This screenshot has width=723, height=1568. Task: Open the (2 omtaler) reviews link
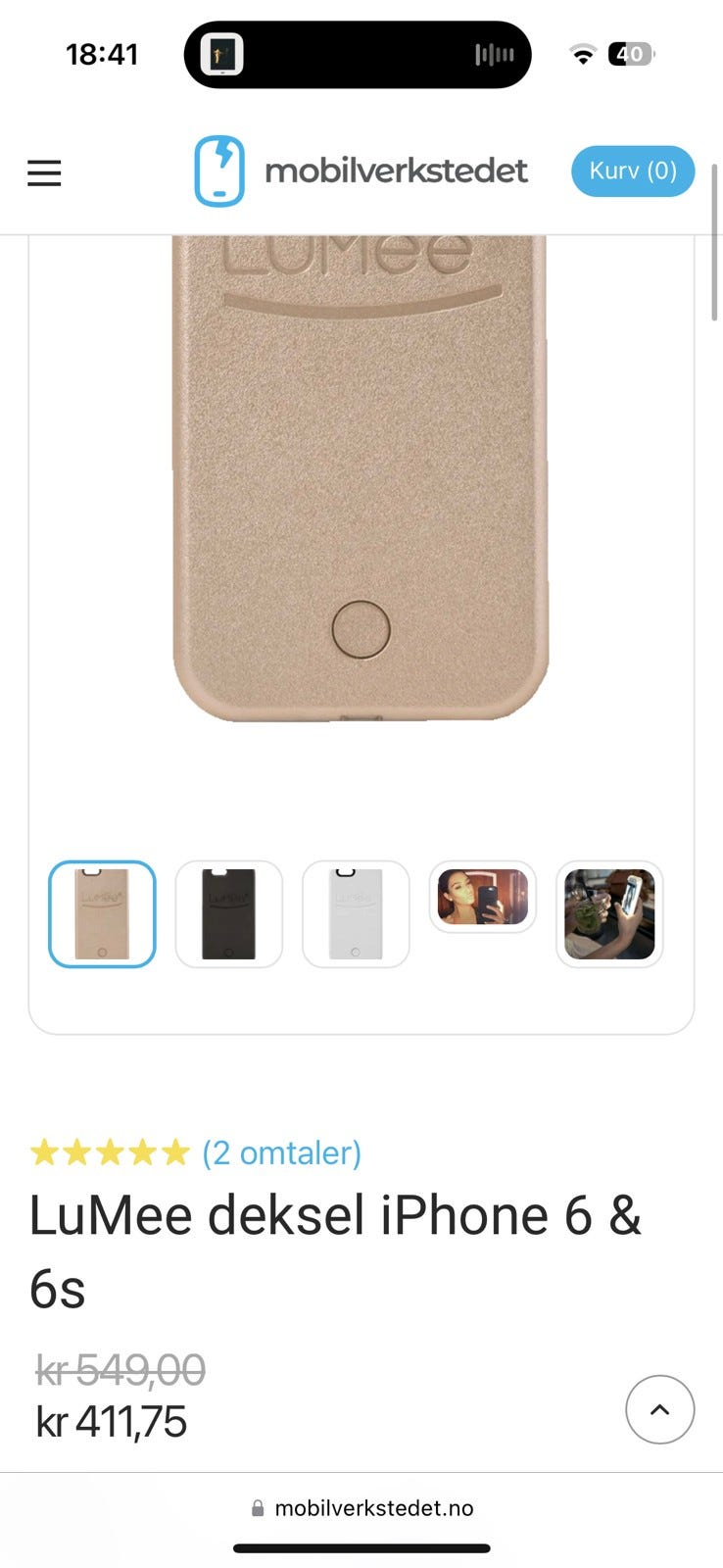coord(282,1152)
